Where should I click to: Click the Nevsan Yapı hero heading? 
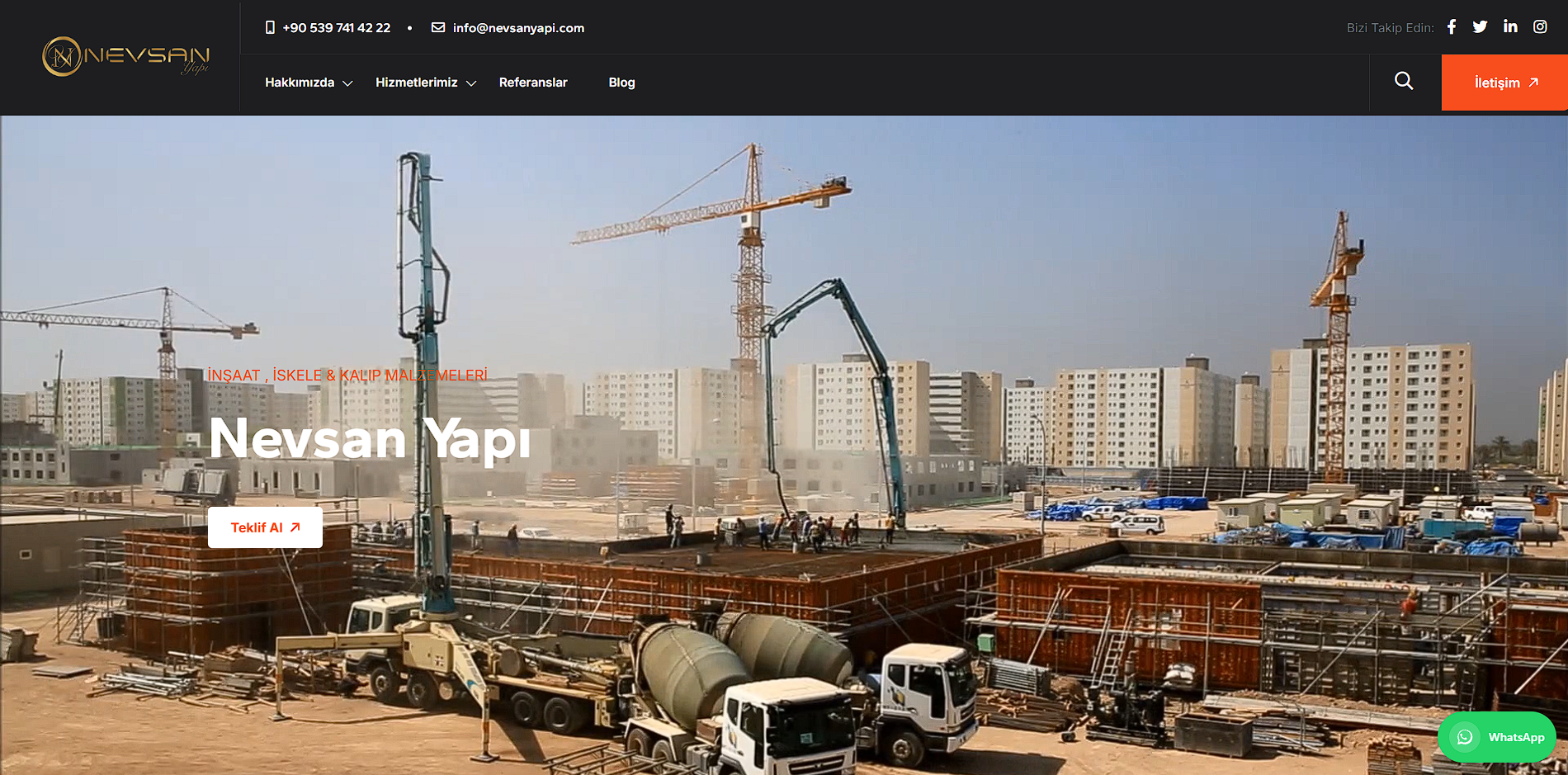point(370,438)
